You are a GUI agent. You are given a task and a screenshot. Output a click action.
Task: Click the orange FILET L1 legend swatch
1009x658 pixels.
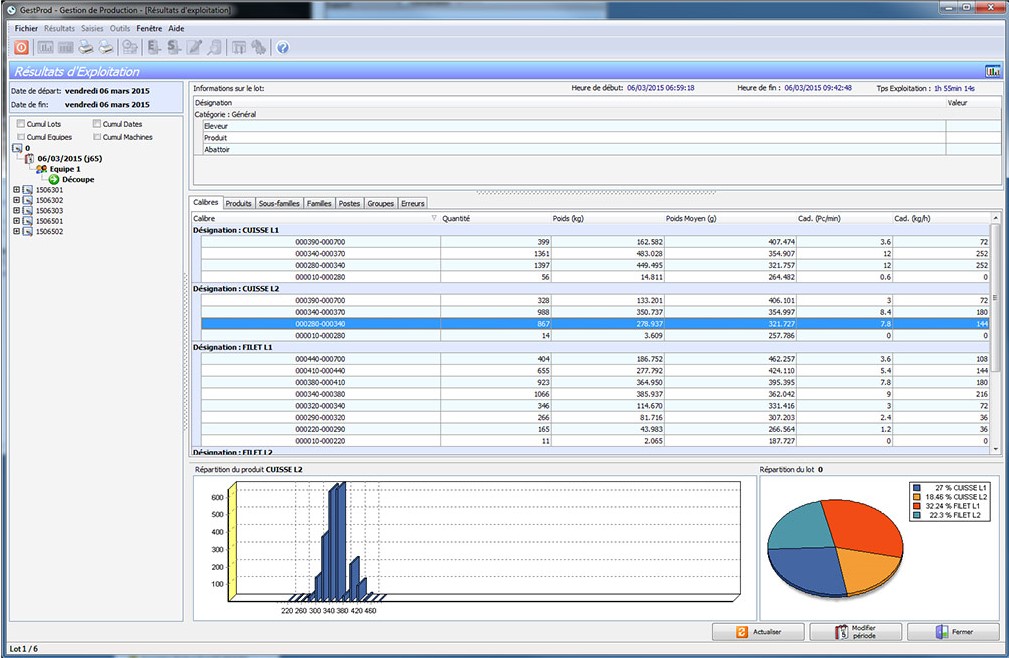coord(916,506)
